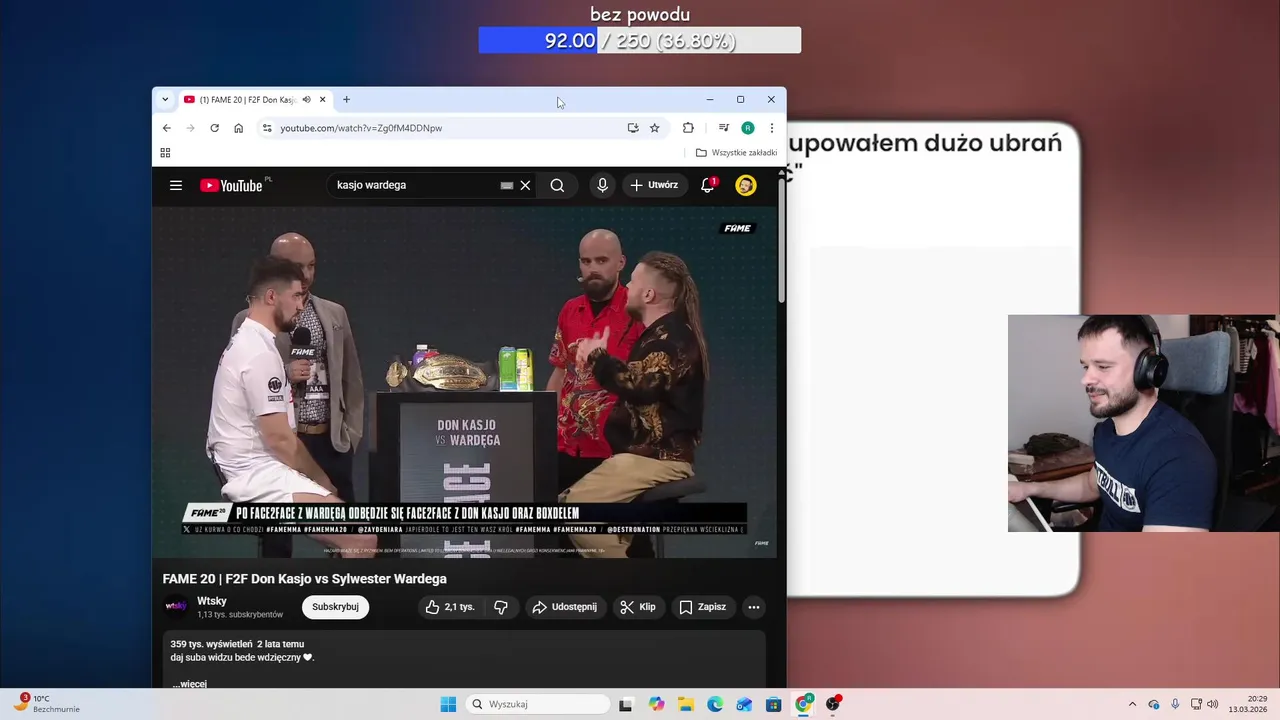
Task: Show hidden tray icons chevron
Action: (1132, 704)
